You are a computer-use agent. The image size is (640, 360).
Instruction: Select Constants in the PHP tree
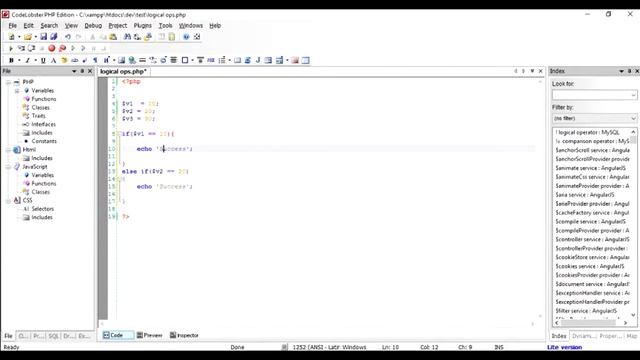pos(44,141)
